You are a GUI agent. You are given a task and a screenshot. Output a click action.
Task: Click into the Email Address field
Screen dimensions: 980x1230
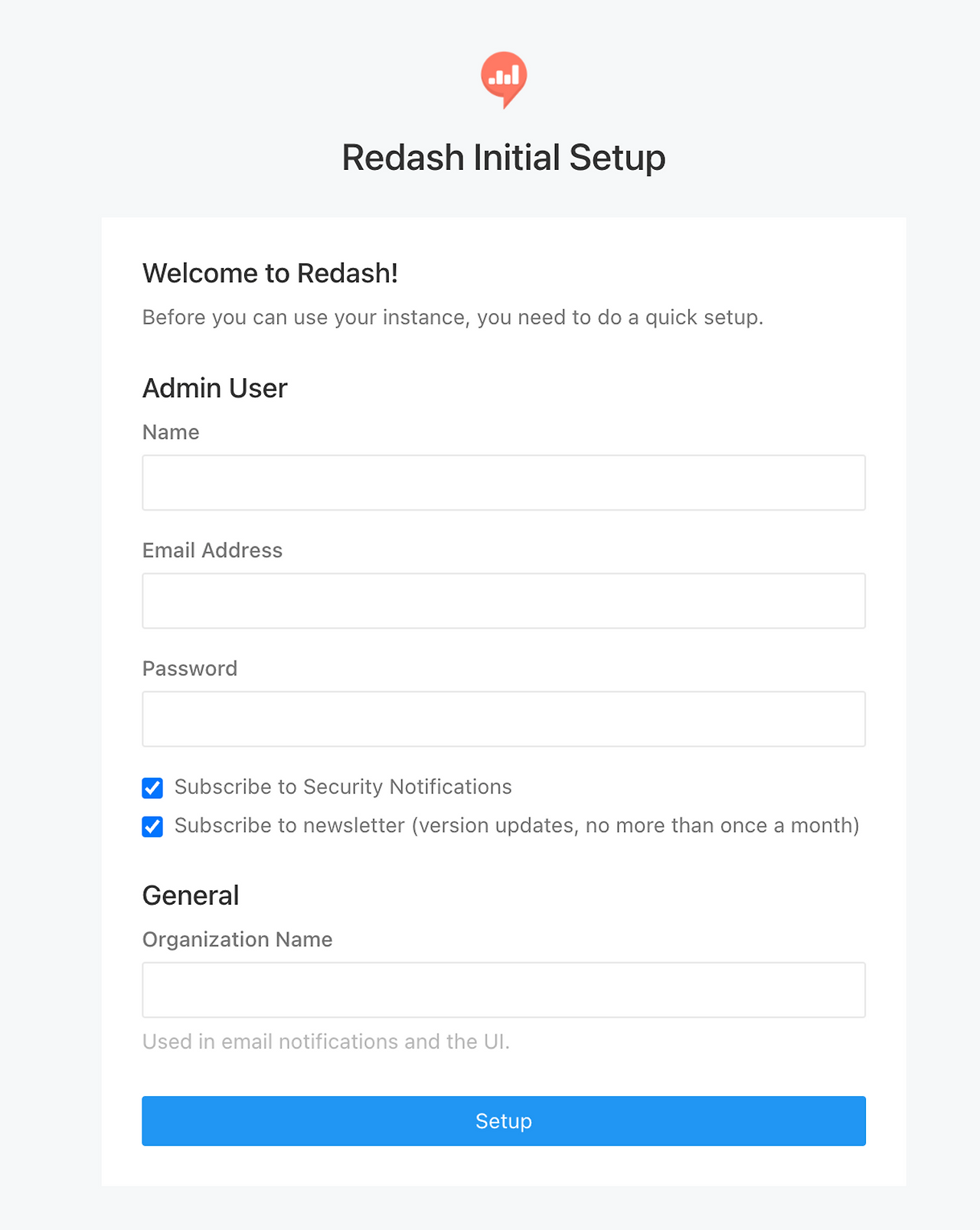504,601
